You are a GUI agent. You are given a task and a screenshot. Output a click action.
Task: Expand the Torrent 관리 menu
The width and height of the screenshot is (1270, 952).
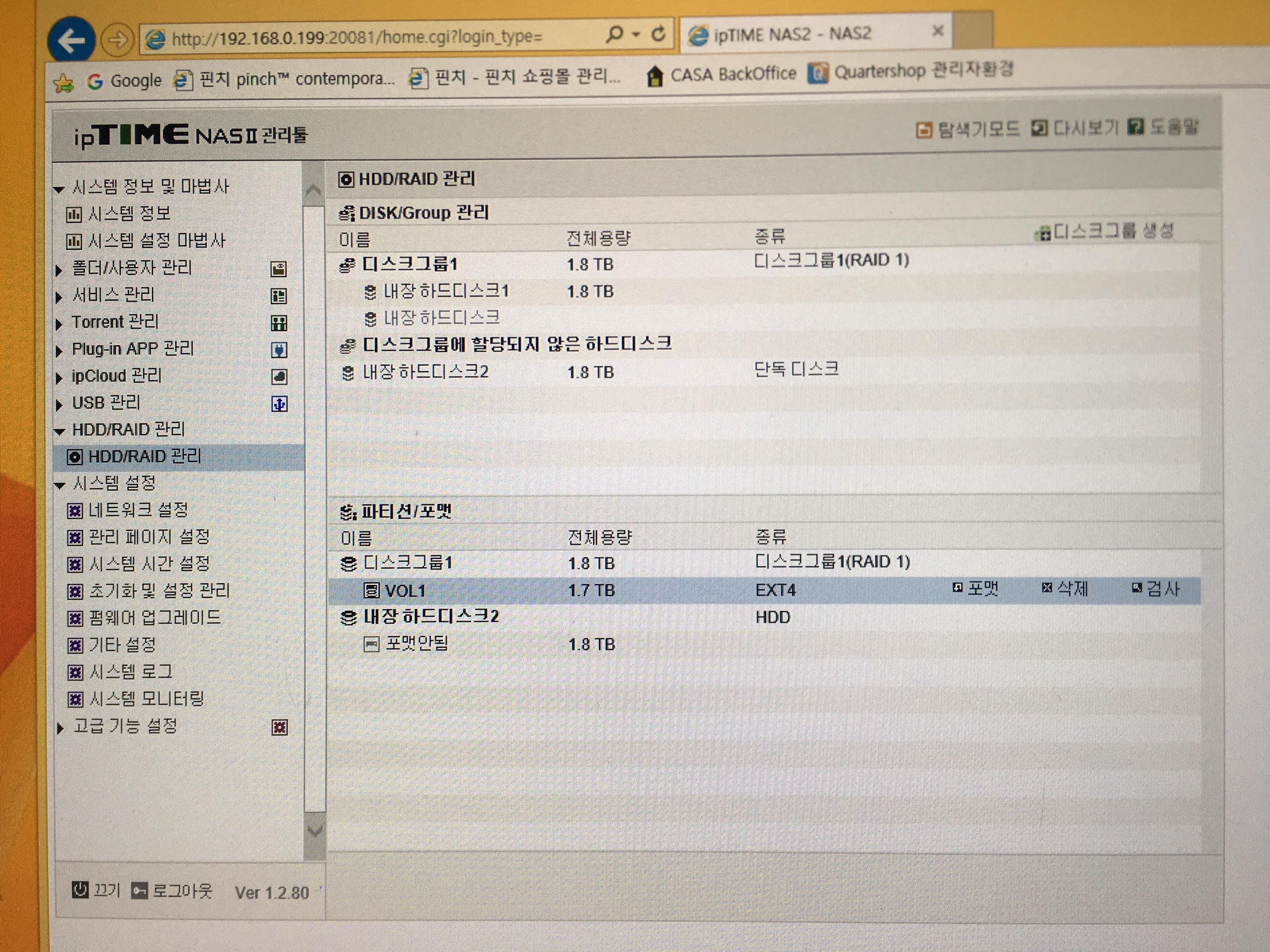(x=59, y=324)
